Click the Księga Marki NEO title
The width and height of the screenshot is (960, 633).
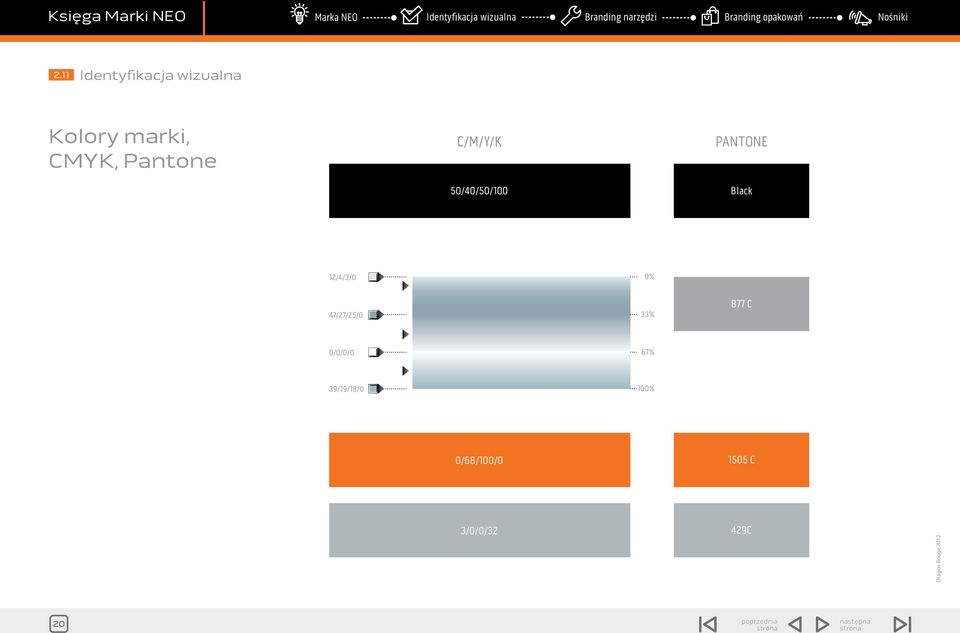click(117, 17)
